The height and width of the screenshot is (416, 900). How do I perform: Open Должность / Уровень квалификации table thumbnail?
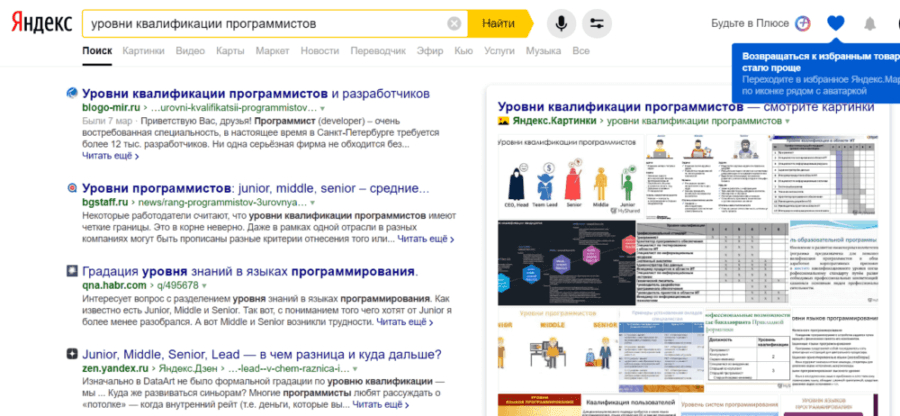coord(747,348)
